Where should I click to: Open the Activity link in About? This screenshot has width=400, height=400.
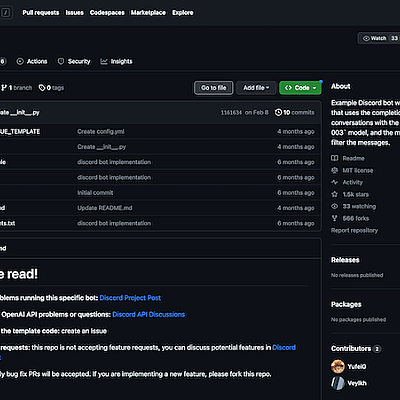click(x=347, y=182)
